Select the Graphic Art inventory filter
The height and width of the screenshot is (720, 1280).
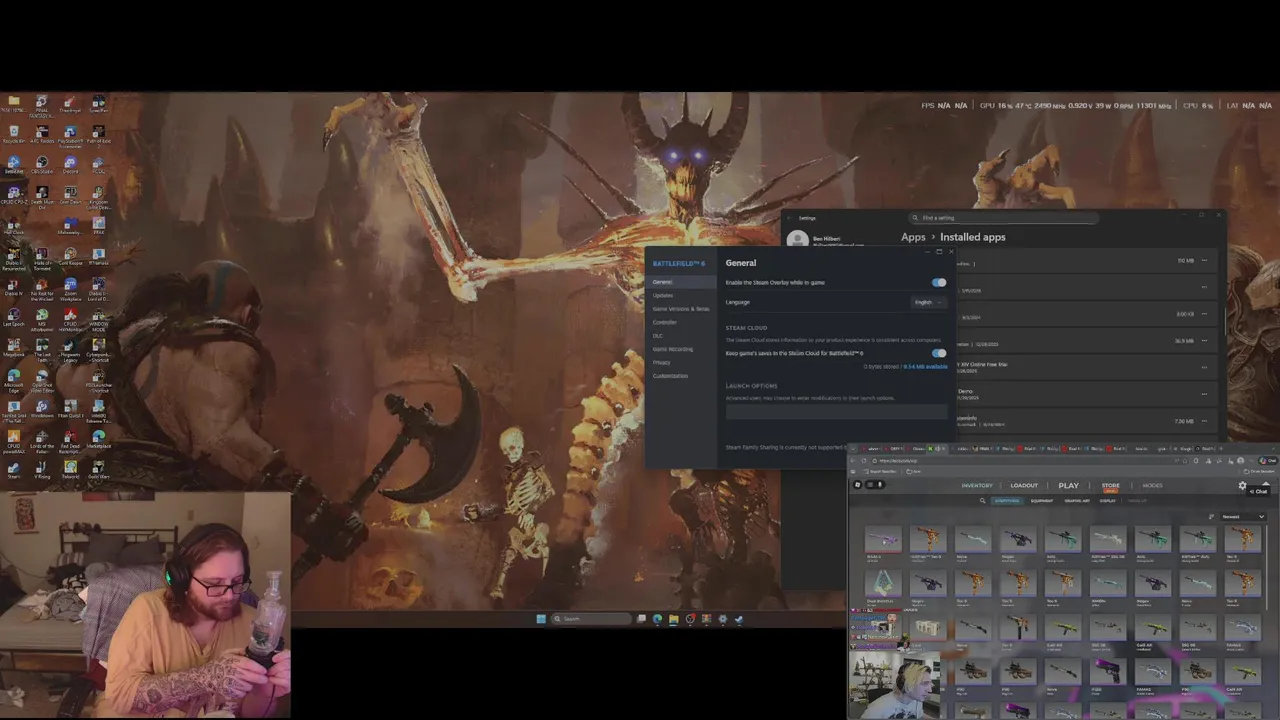[x=1077, y=501]
